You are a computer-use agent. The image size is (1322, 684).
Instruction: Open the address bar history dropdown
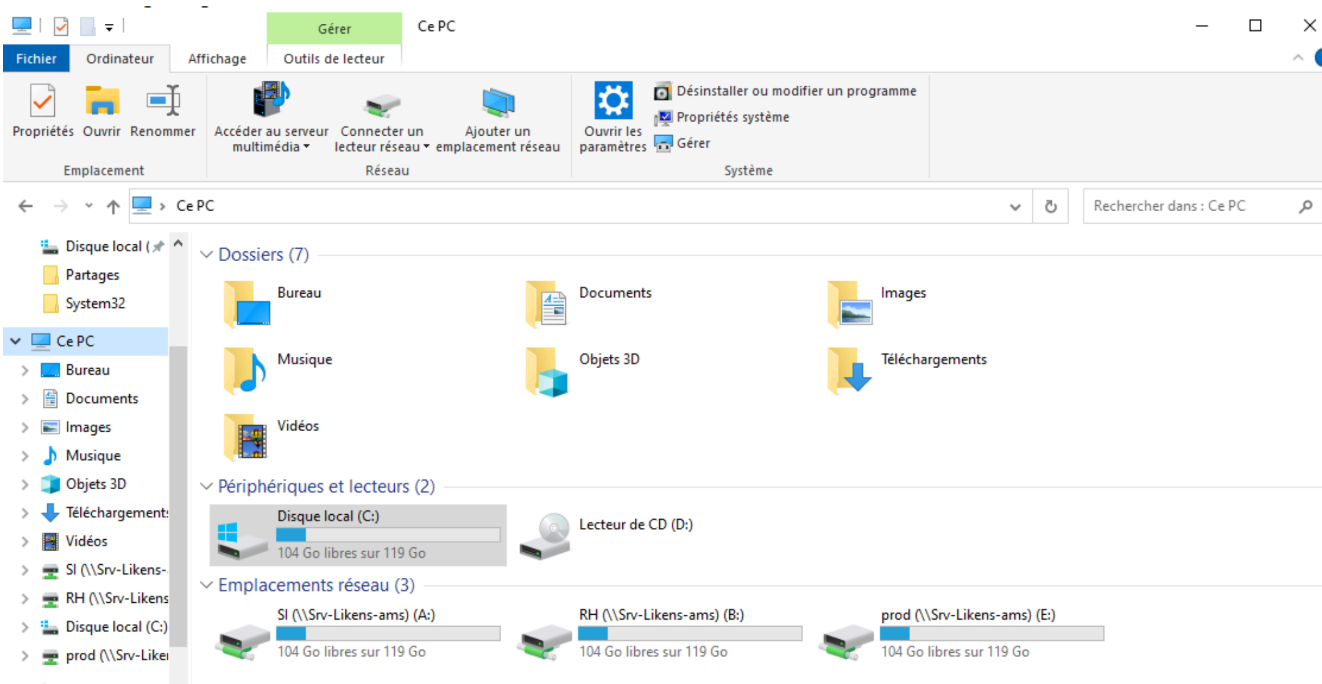1015,207
